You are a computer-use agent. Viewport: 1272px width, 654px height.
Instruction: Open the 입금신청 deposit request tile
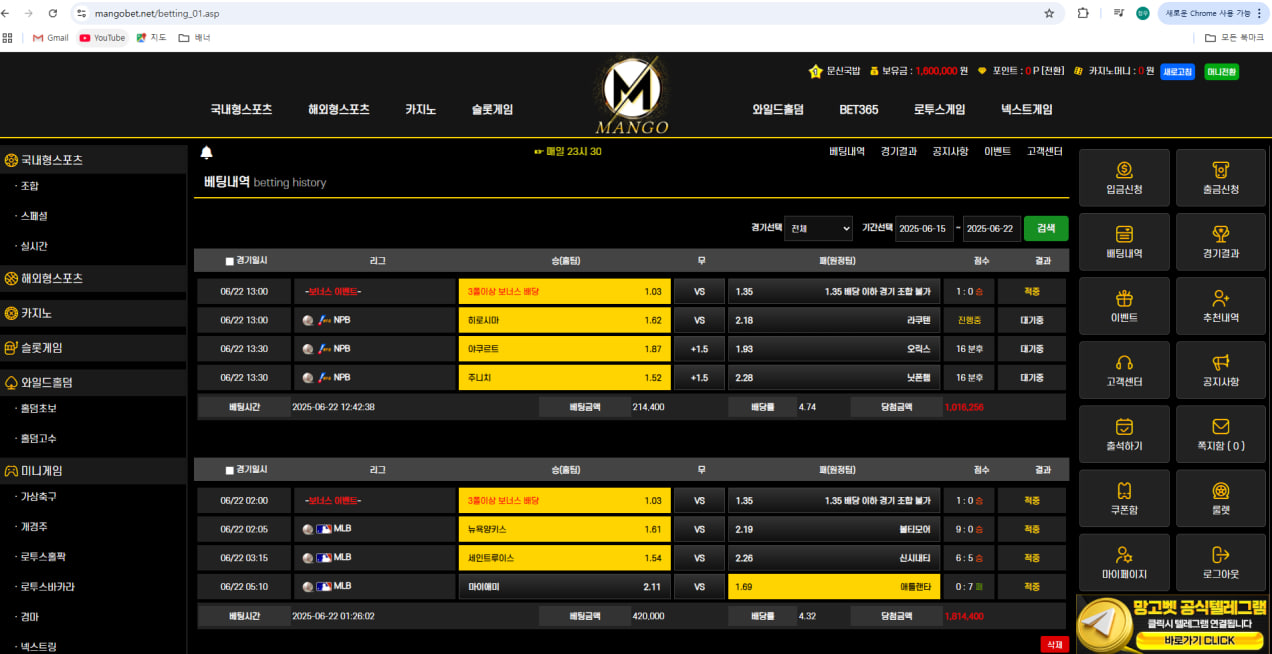(x=1124, y=178)
